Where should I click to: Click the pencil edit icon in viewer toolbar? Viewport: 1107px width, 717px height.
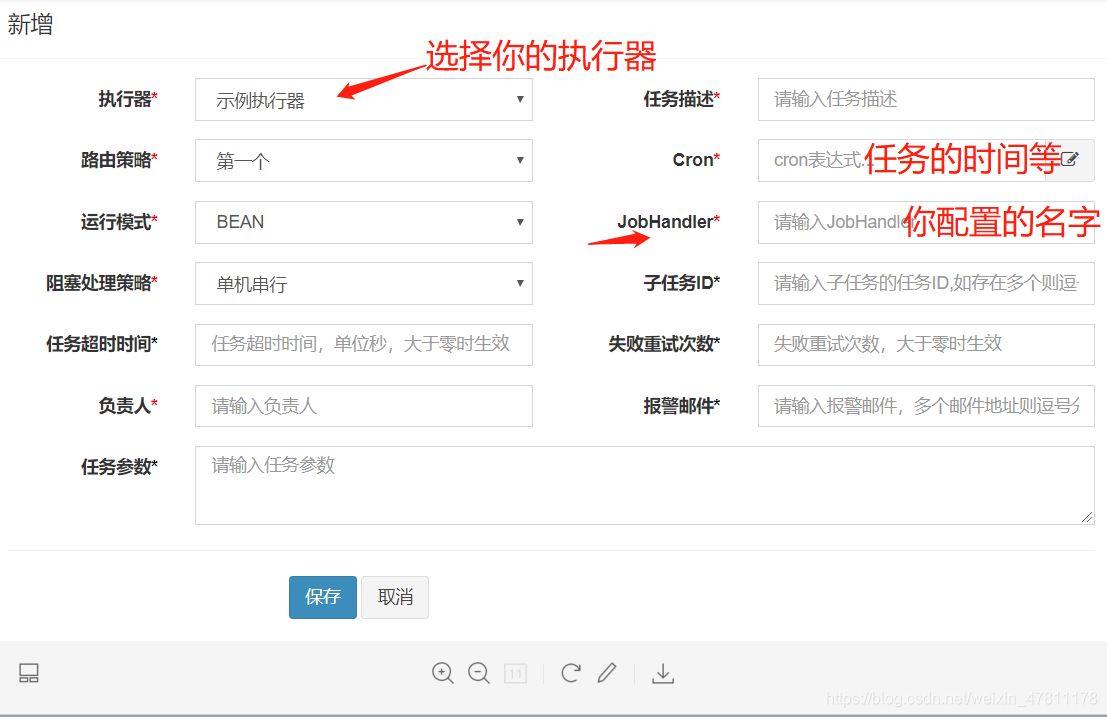(x=606, y=673)
